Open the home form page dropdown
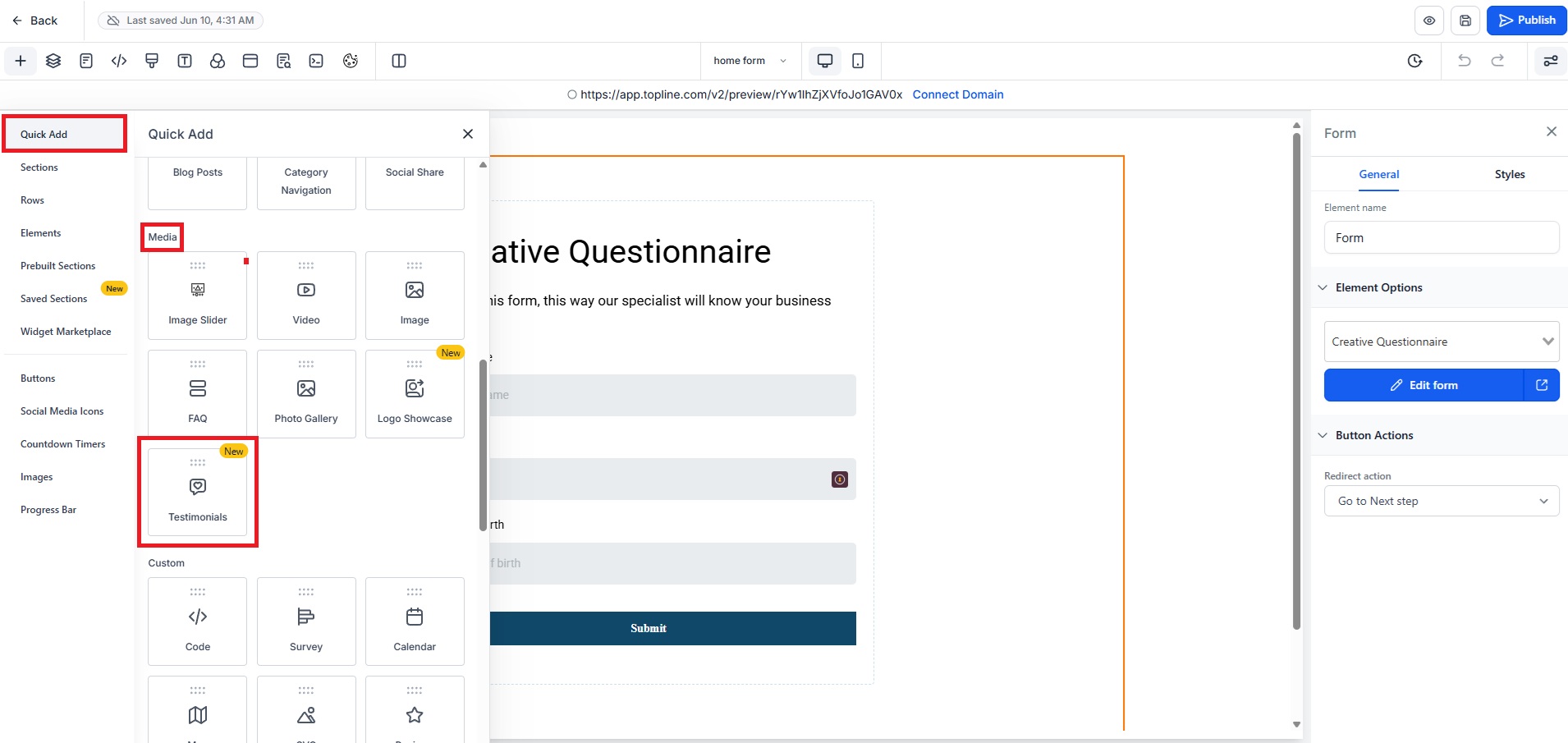Viewport: 1568px width, 743px height. 750,61
